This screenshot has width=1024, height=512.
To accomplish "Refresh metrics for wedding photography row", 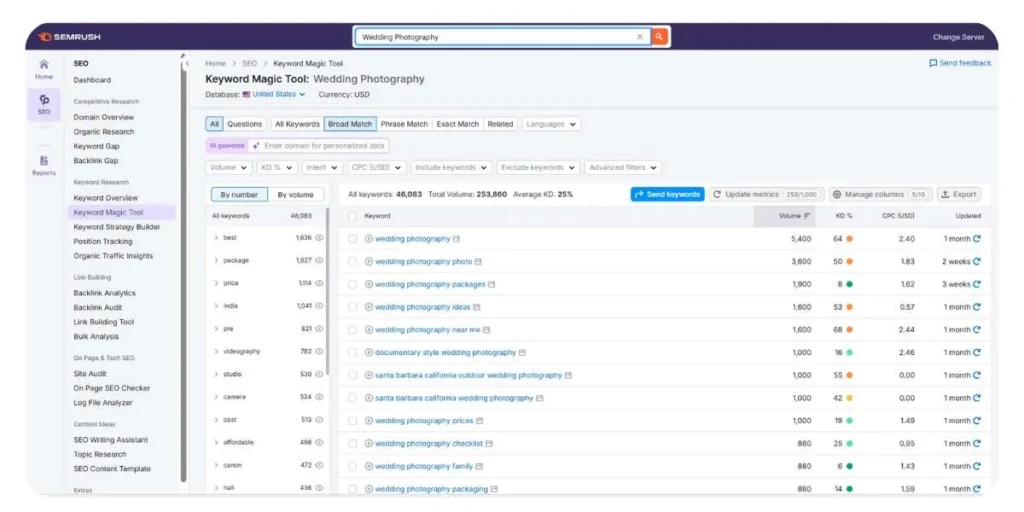I will click(977, 239).
